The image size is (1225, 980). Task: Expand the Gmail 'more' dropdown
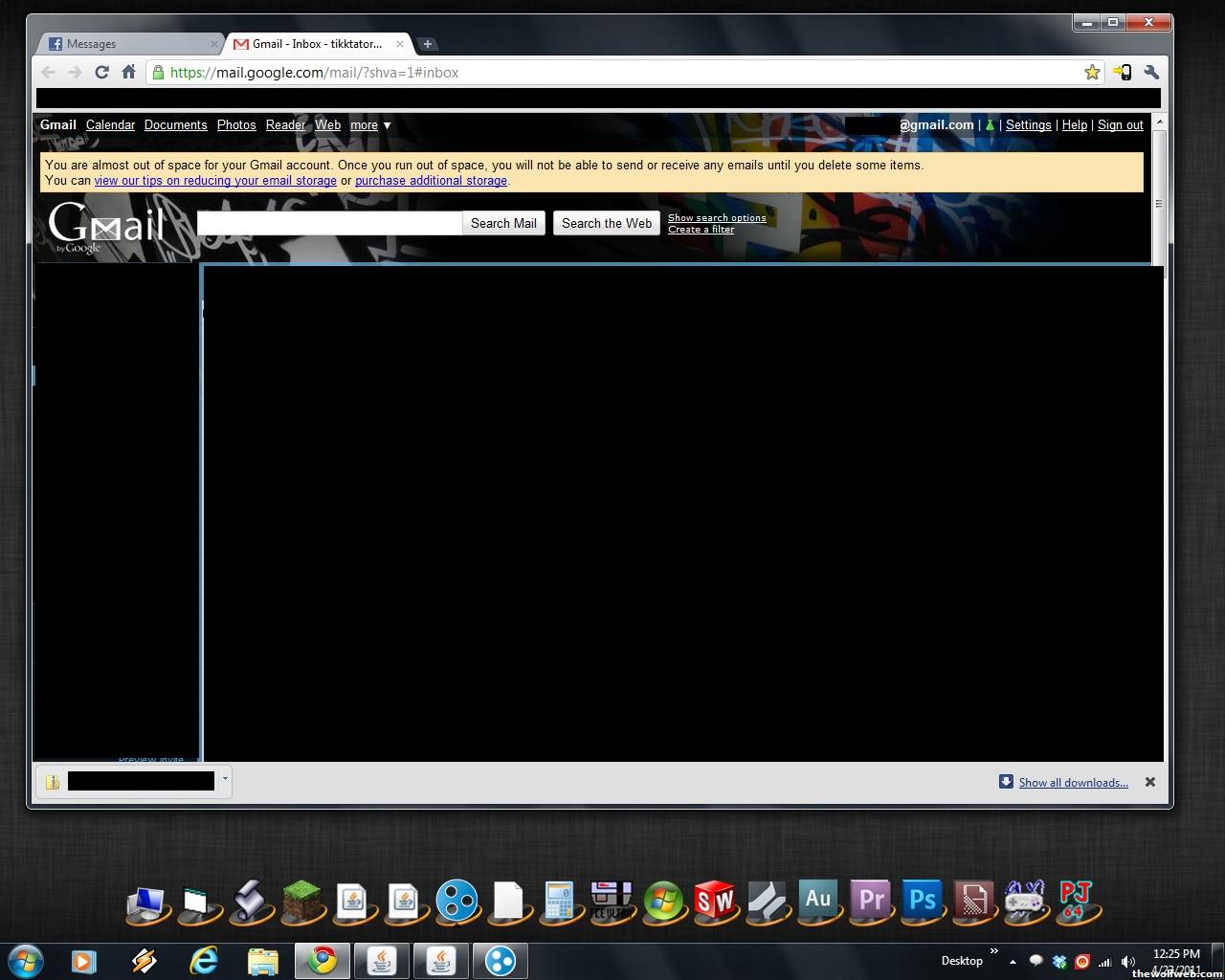(370, 125)
